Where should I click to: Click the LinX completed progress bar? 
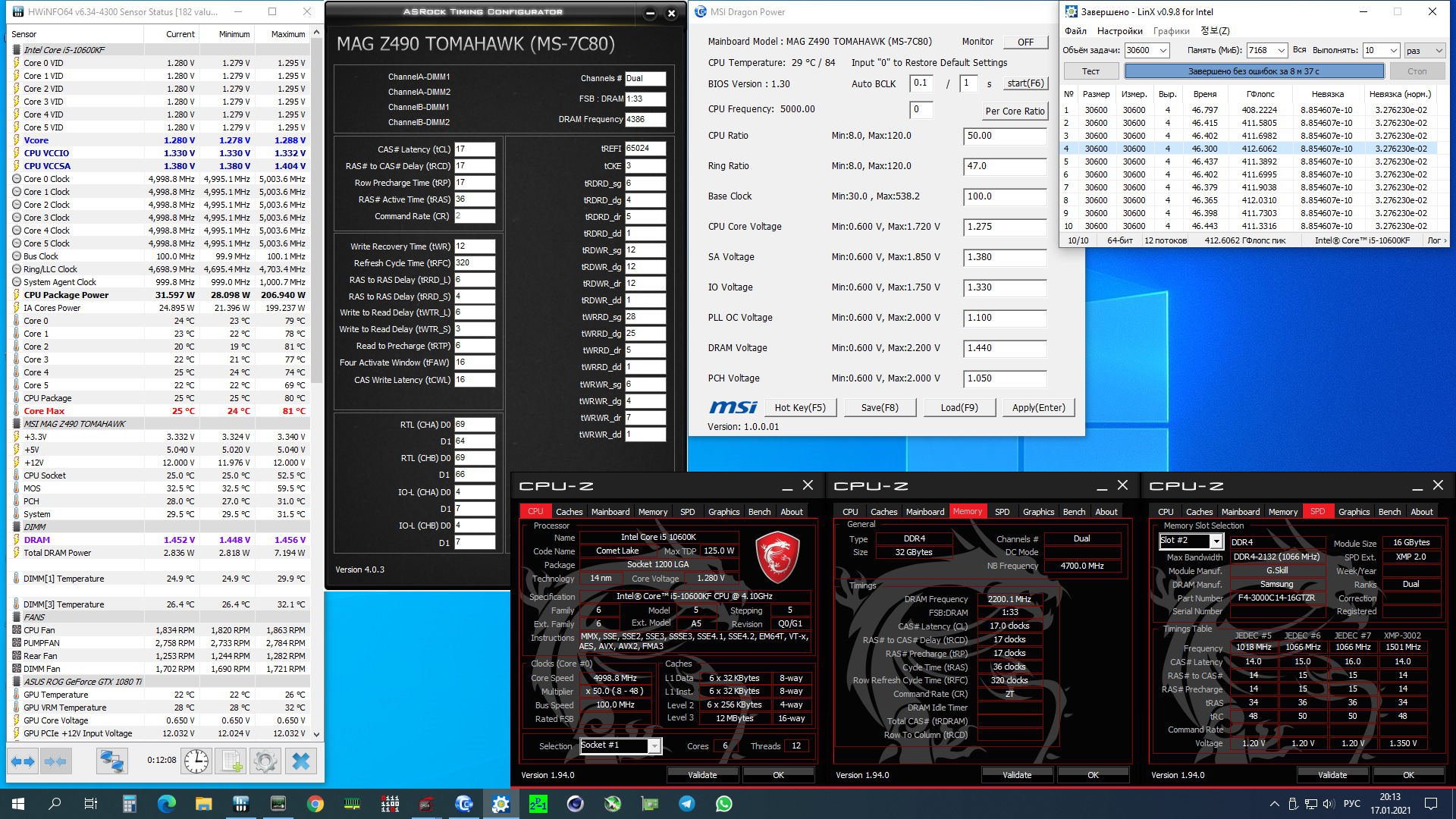(1254, 71)
